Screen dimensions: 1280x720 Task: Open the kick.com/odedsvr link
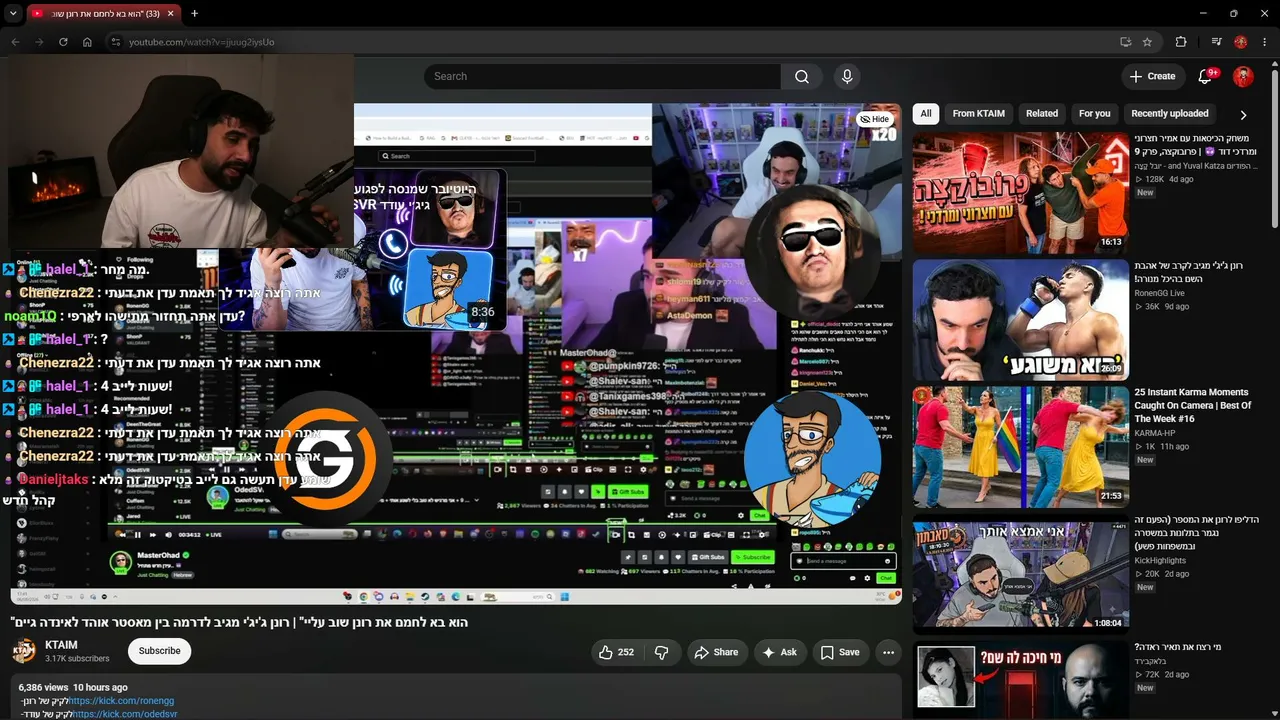point(125,715)
